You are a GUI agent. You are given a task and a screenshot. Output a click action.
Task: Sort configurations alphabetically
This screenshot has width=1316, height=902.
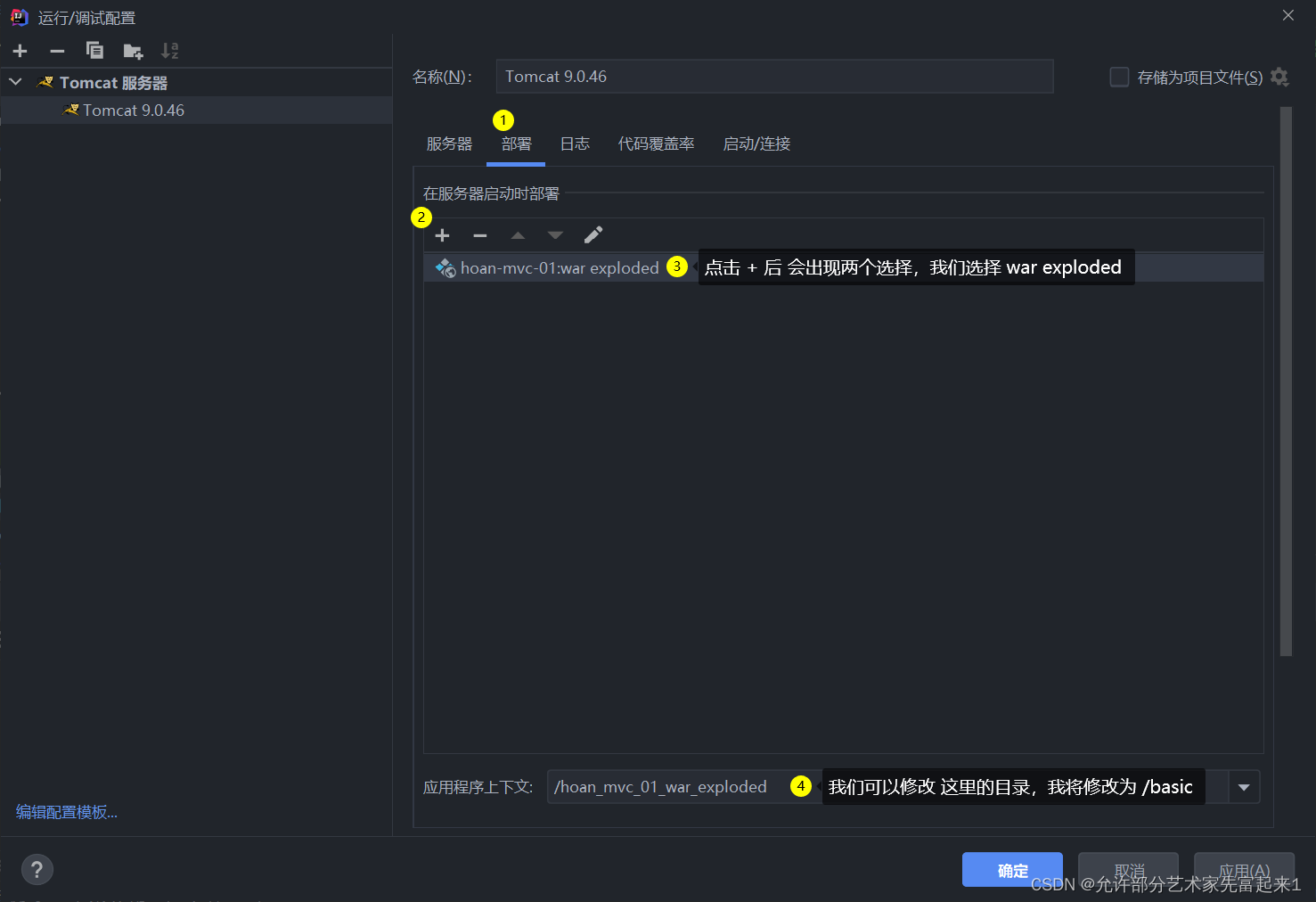click(x=169, y=51)
